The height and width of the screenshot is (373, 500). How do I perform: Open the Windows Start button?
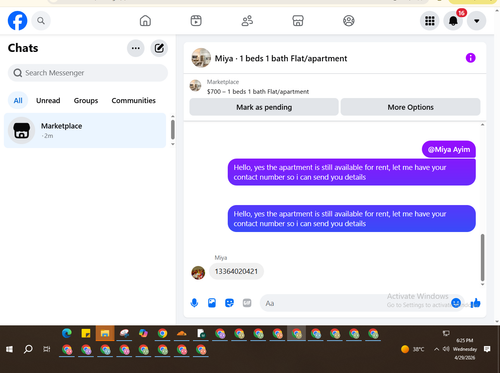point(9,349)
